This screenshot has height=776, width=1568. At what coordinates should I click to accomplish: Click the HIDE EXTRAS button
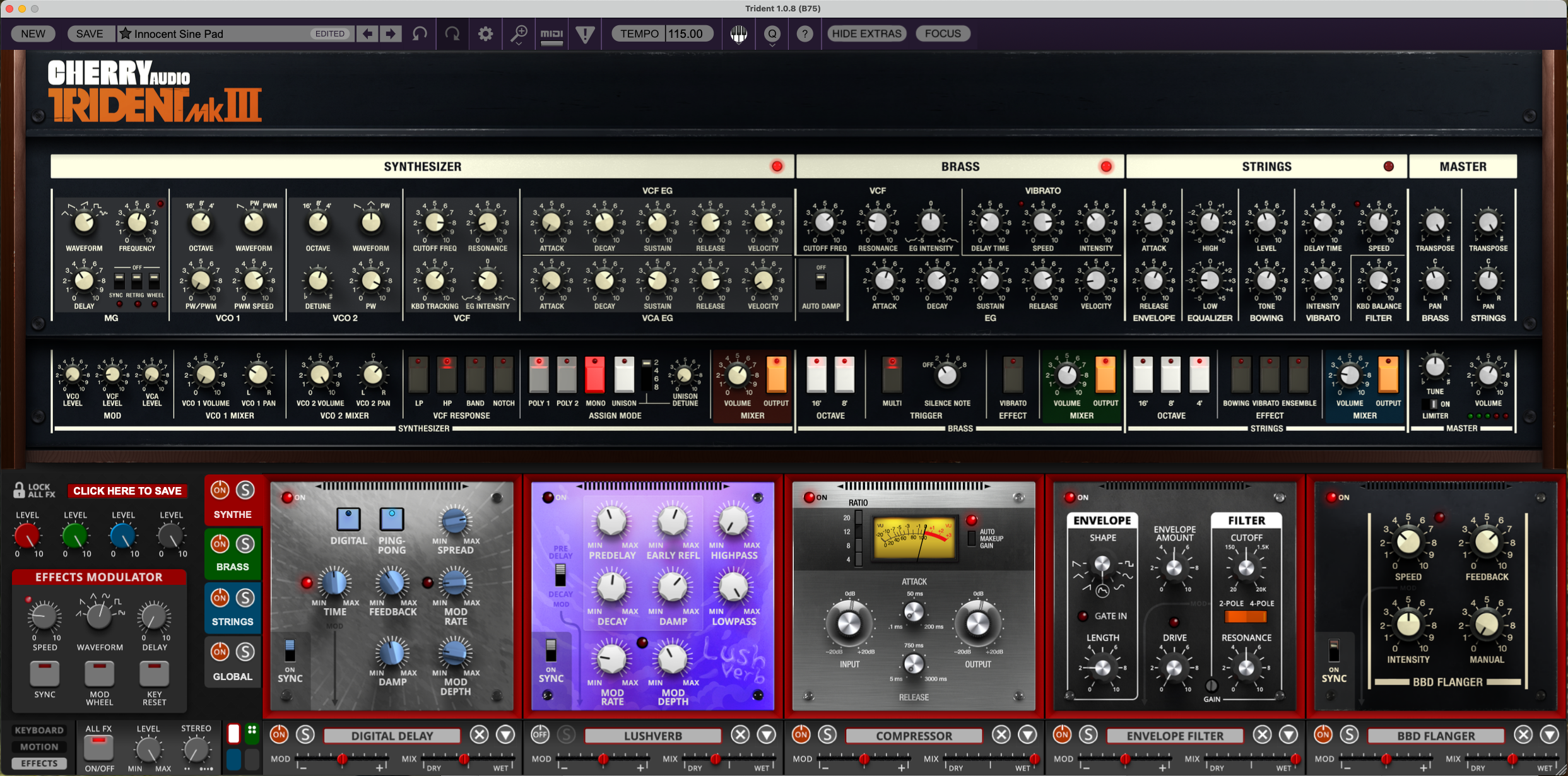866,33
